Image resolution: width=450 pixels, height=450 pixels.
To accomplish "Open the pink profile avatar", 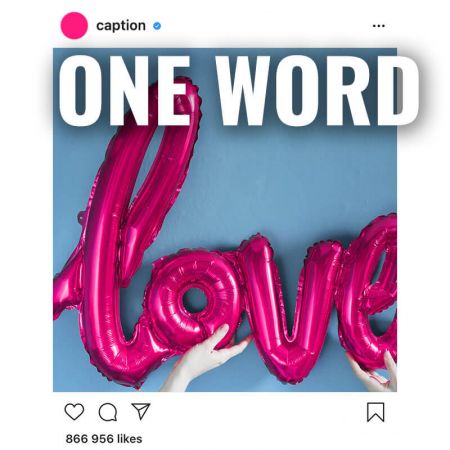I will tap(74, 25).
